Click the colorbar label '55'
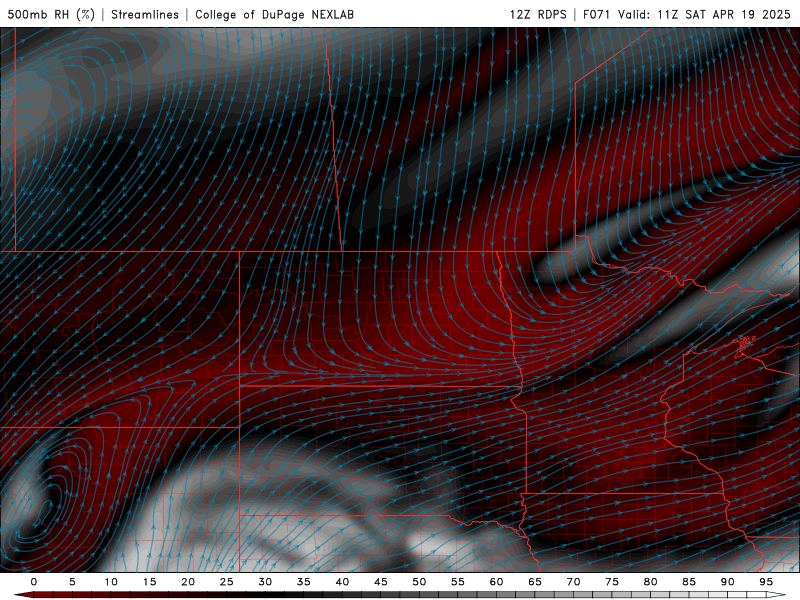The image size is (800, 600). [x=458, y=582]
